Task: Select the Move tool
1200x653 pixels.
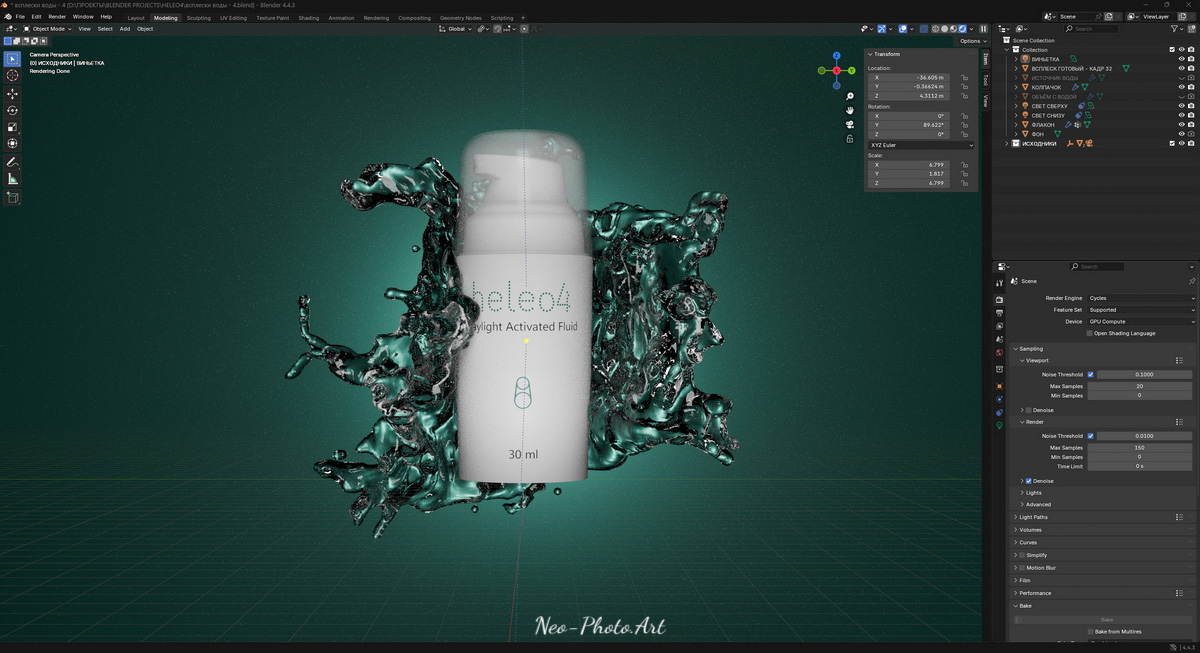Action: (x=13, y=94)
